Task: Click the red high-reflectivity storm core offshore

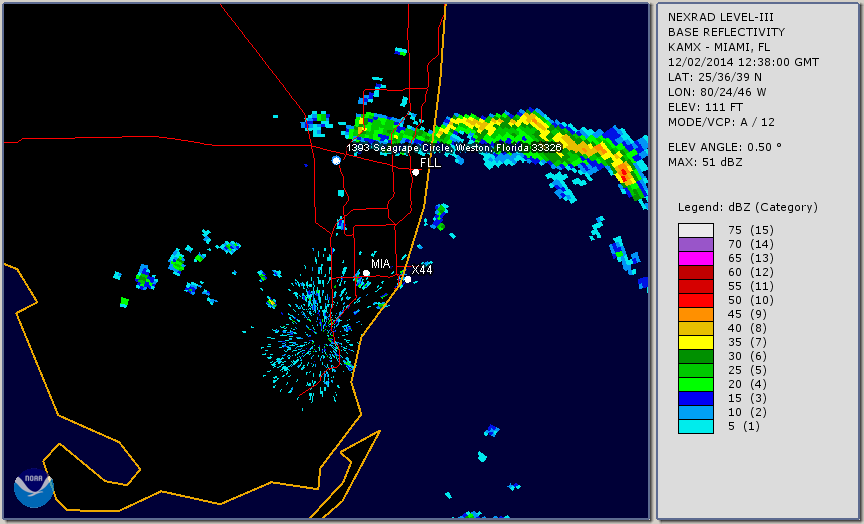Action: [623, 174]
